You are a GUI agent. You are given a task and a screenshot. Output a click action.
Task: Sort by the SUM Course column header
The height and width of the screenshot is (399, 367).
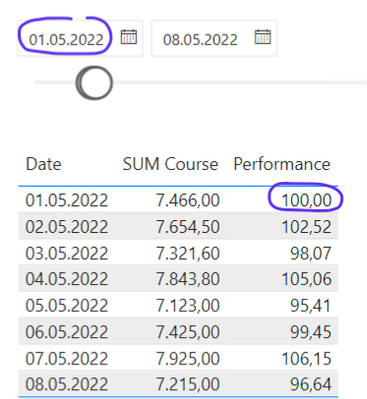(170, 164)
